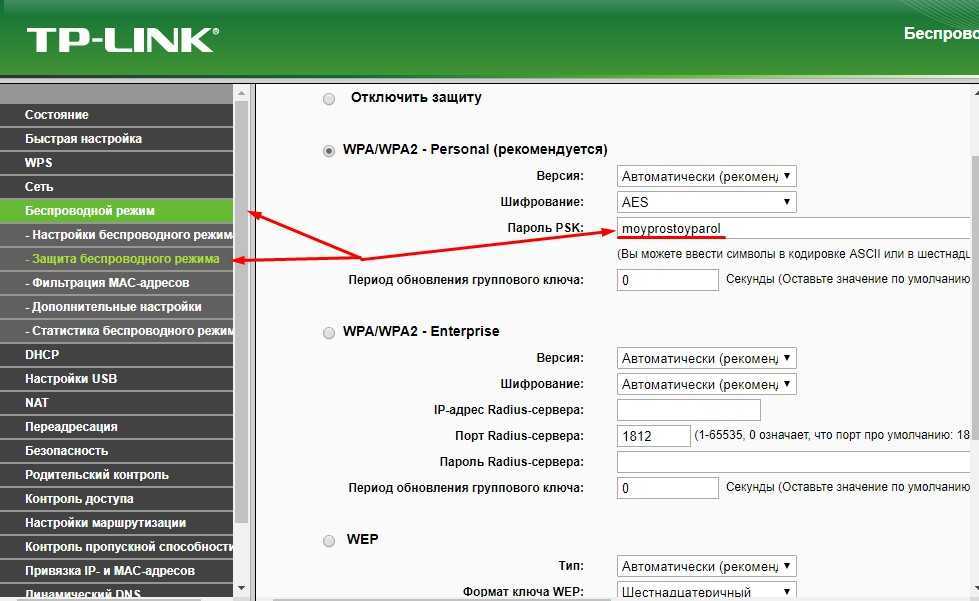Click the 'Пароль PSK' password field
The width and height of the screenshot is (979, 601).
coord(792,228)
